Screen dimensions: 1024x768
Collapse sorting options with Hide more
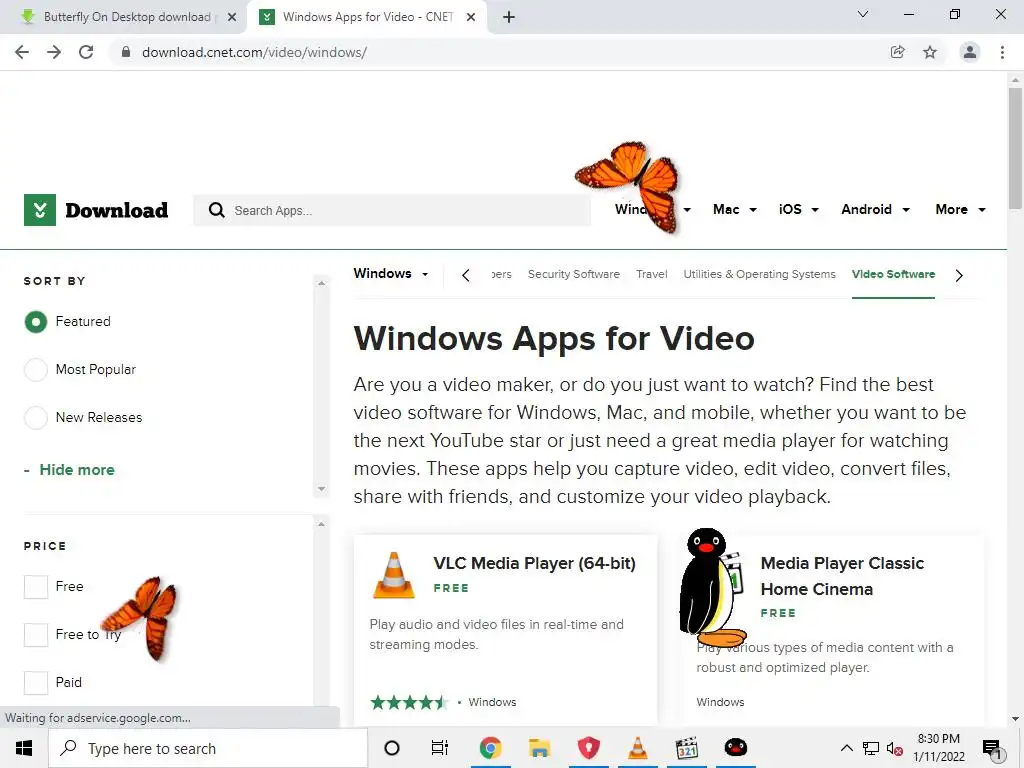tap(76, 470)
